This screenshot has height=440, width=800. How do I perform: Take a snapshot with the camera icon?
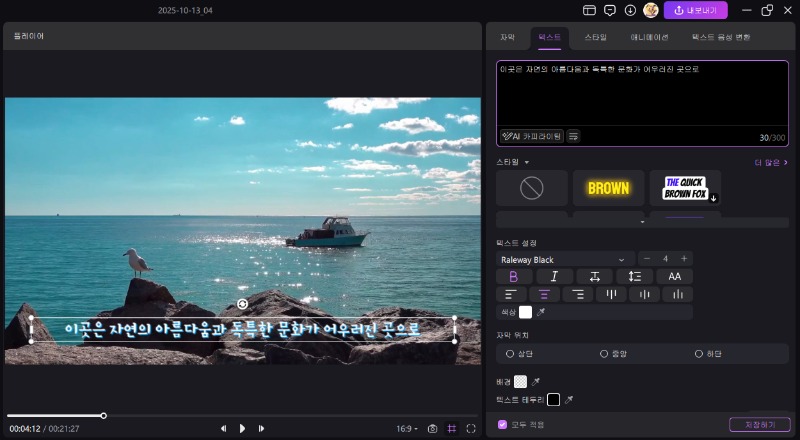click(x=432, y=428)
